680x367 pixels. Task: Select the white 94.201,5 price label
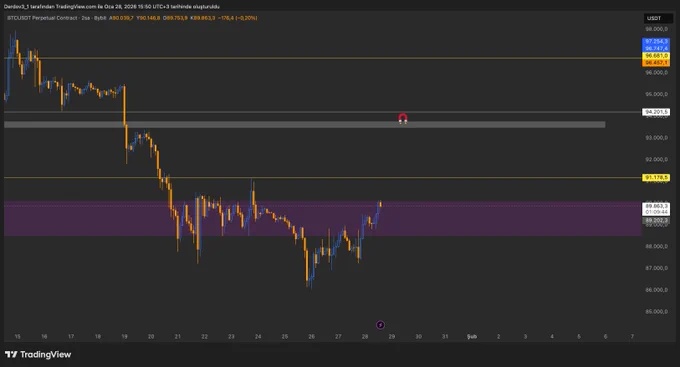click(x=656, y=112)
